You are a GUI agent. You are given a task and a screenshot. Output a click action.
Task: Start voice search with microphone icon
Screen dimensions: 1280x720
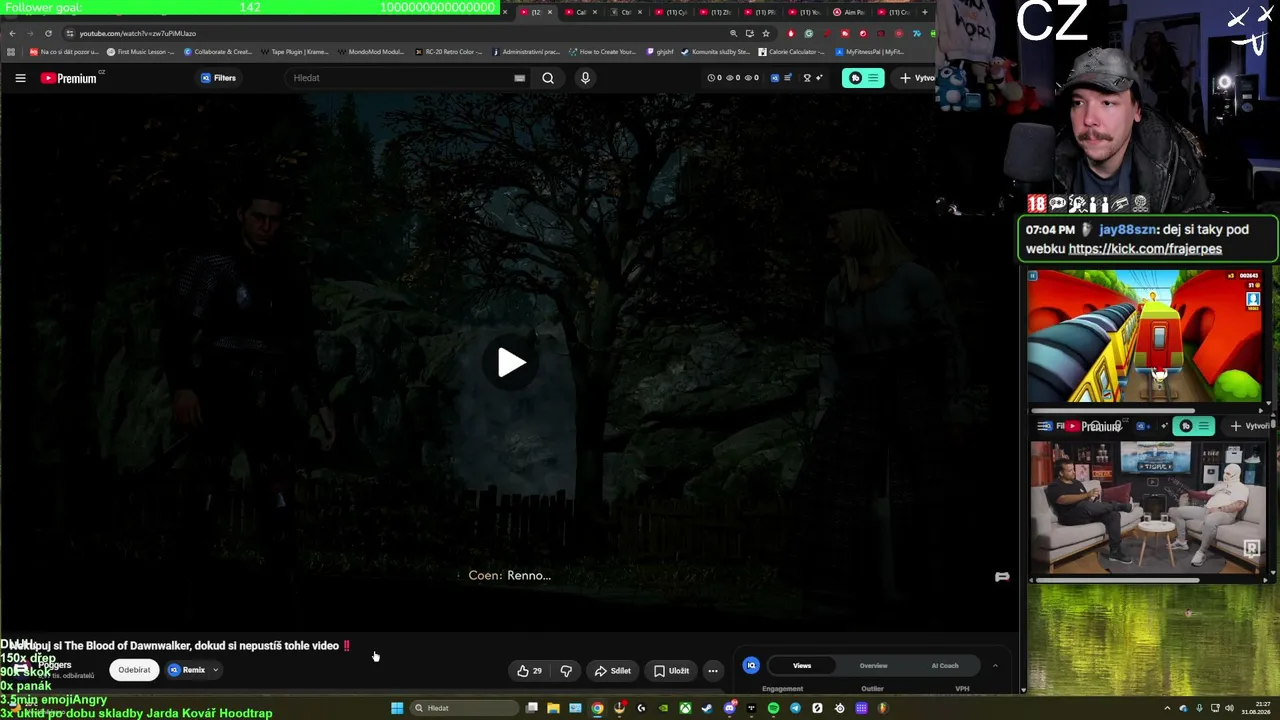click(585, 78)
